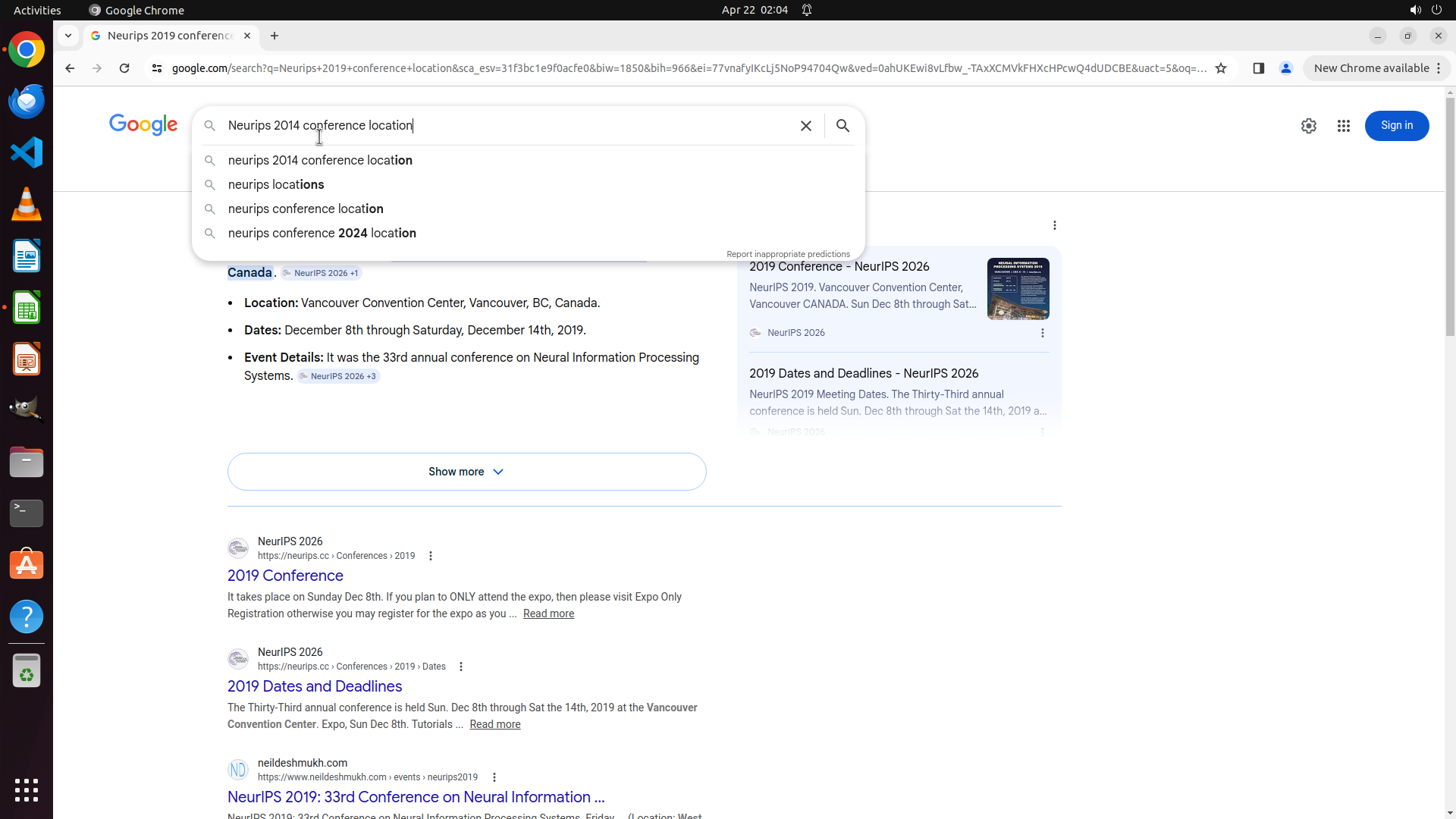
Task: Open Visual Studio Code from dock
Action: click(x=27, y=152)
